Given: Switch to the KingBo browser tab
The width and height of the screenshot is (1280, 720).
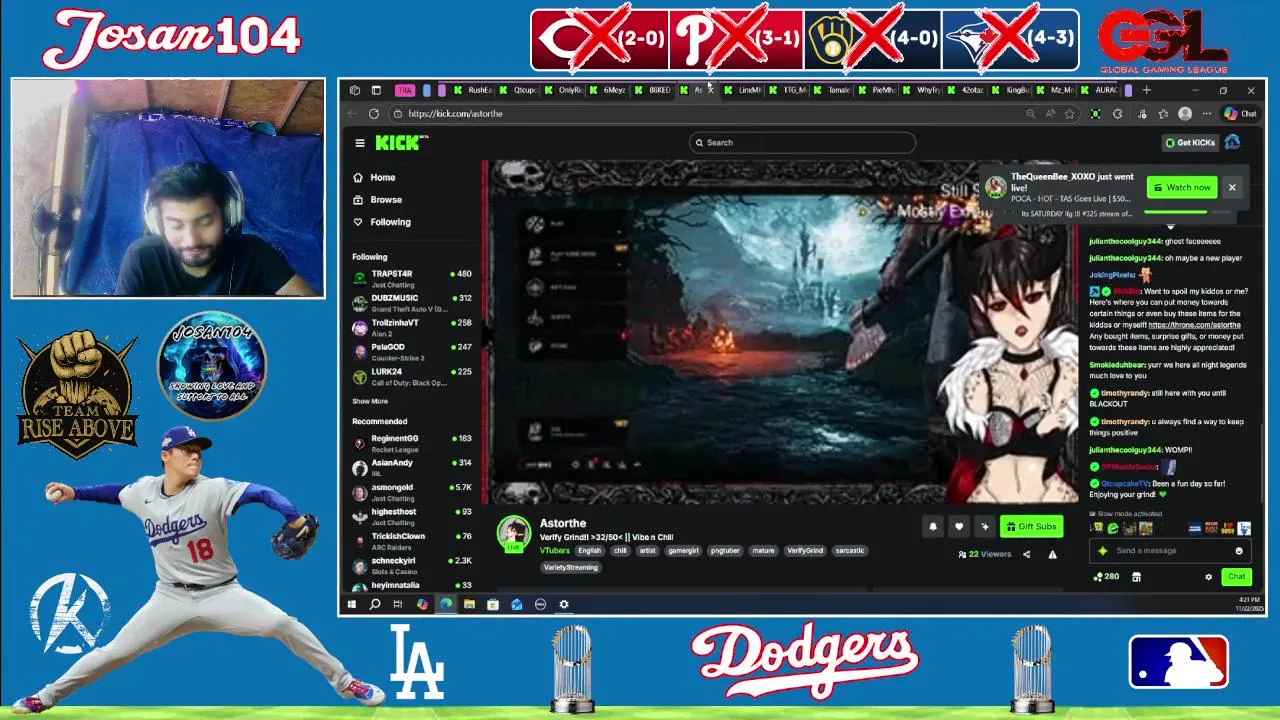Looking at the screenshot, I should click(1012, 90).
